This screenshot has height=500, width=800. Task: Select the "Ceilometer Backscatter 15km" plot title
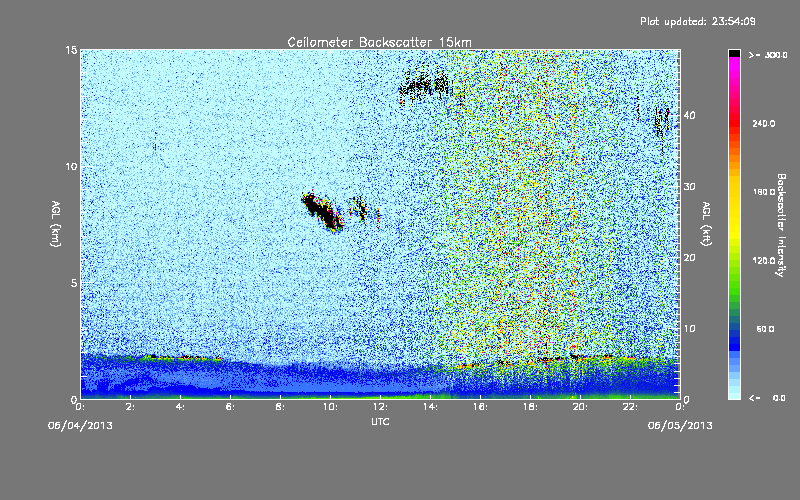click(x=379, y=42)
